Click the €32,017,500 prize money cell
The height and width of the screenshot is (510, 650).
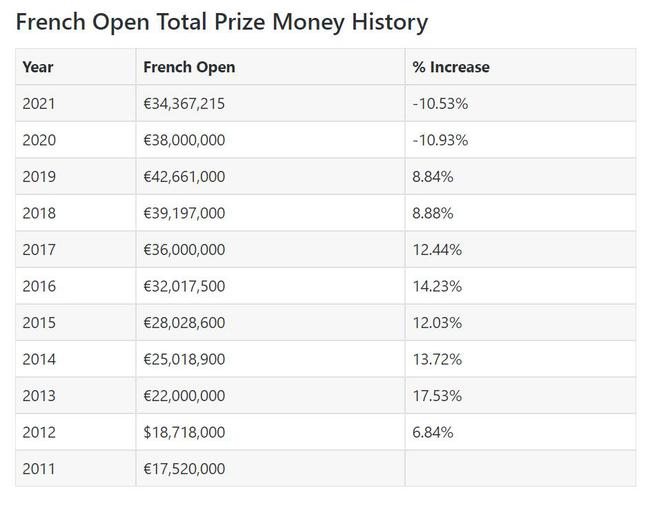tap(184, 286)
